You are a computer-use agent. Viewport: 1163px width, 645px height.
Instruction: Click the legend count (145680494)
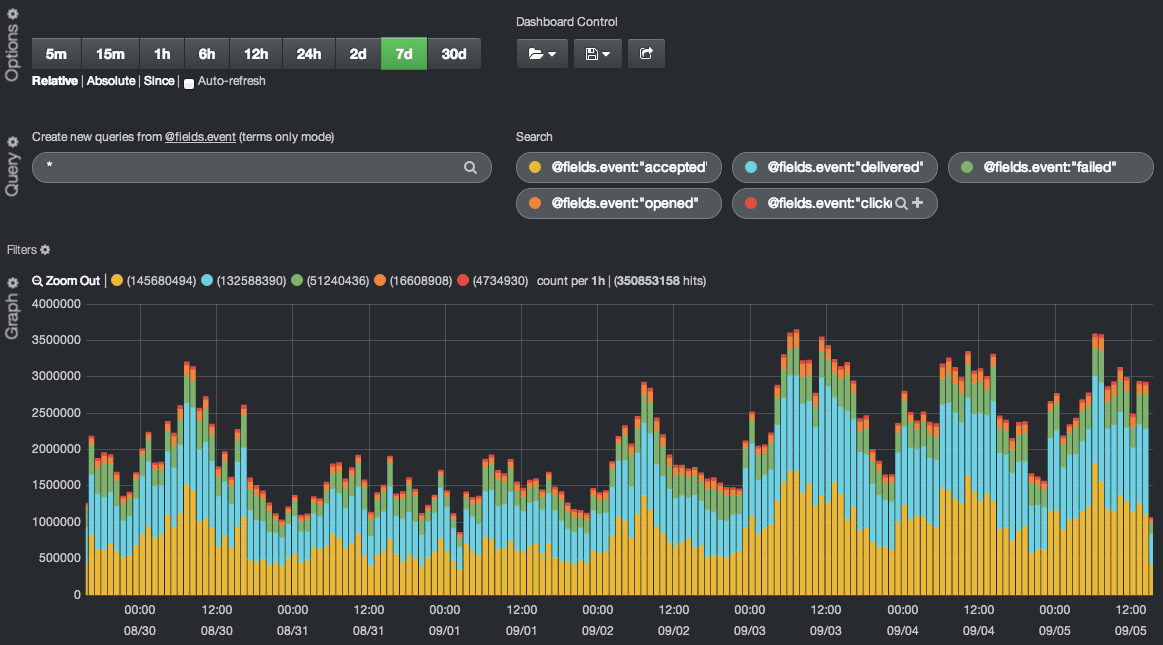click(161, 281)
